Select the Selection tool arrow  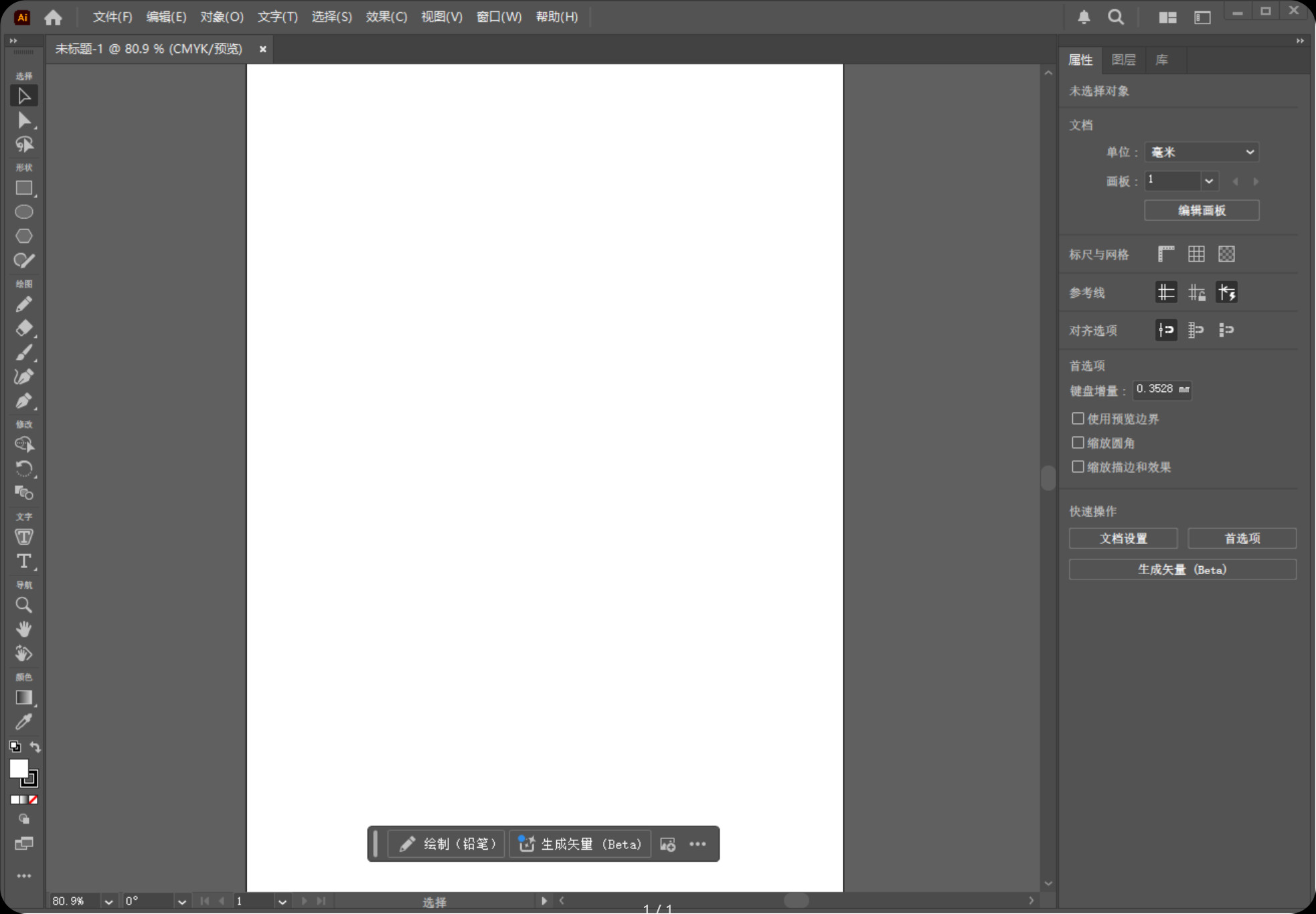click(24, 96)
